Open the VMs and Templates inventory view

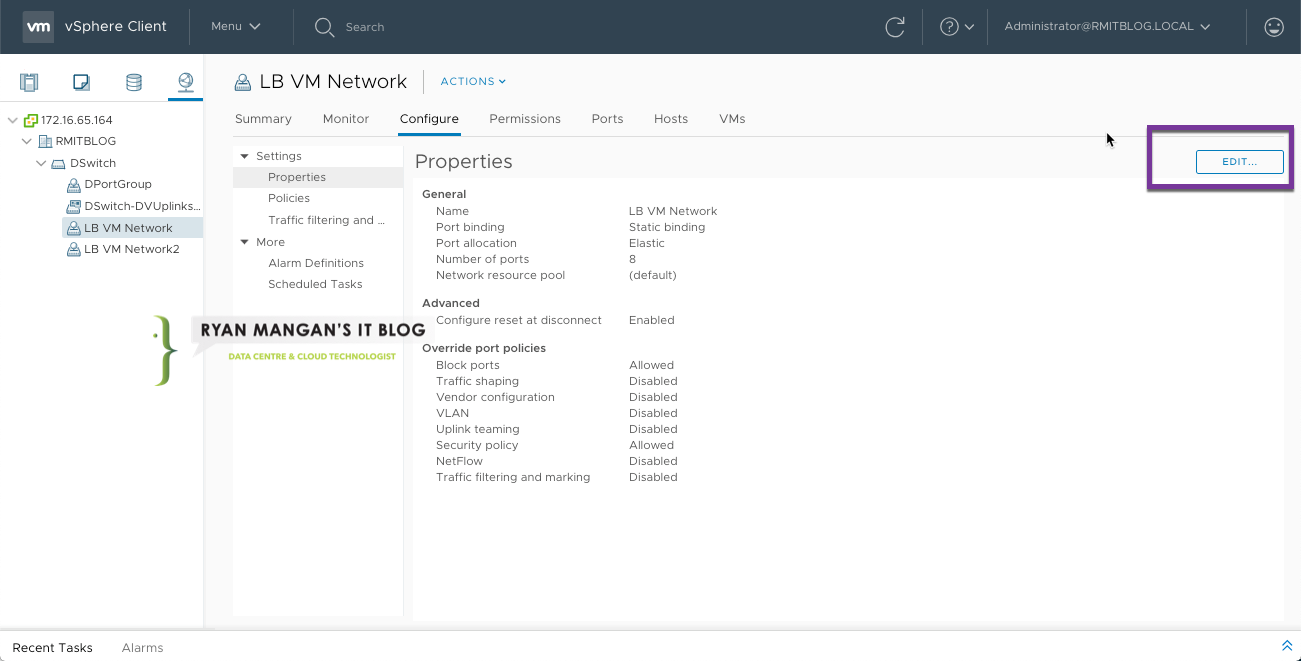click(82, 82)
